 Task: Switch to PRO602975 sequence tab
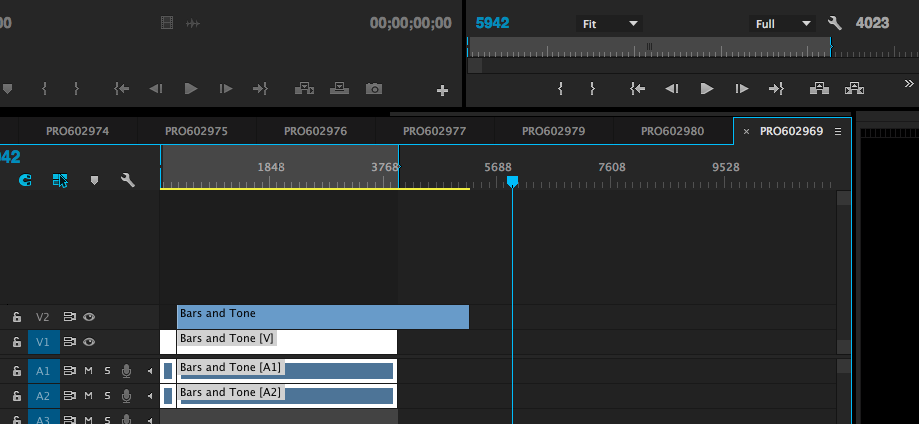(196, 131)
